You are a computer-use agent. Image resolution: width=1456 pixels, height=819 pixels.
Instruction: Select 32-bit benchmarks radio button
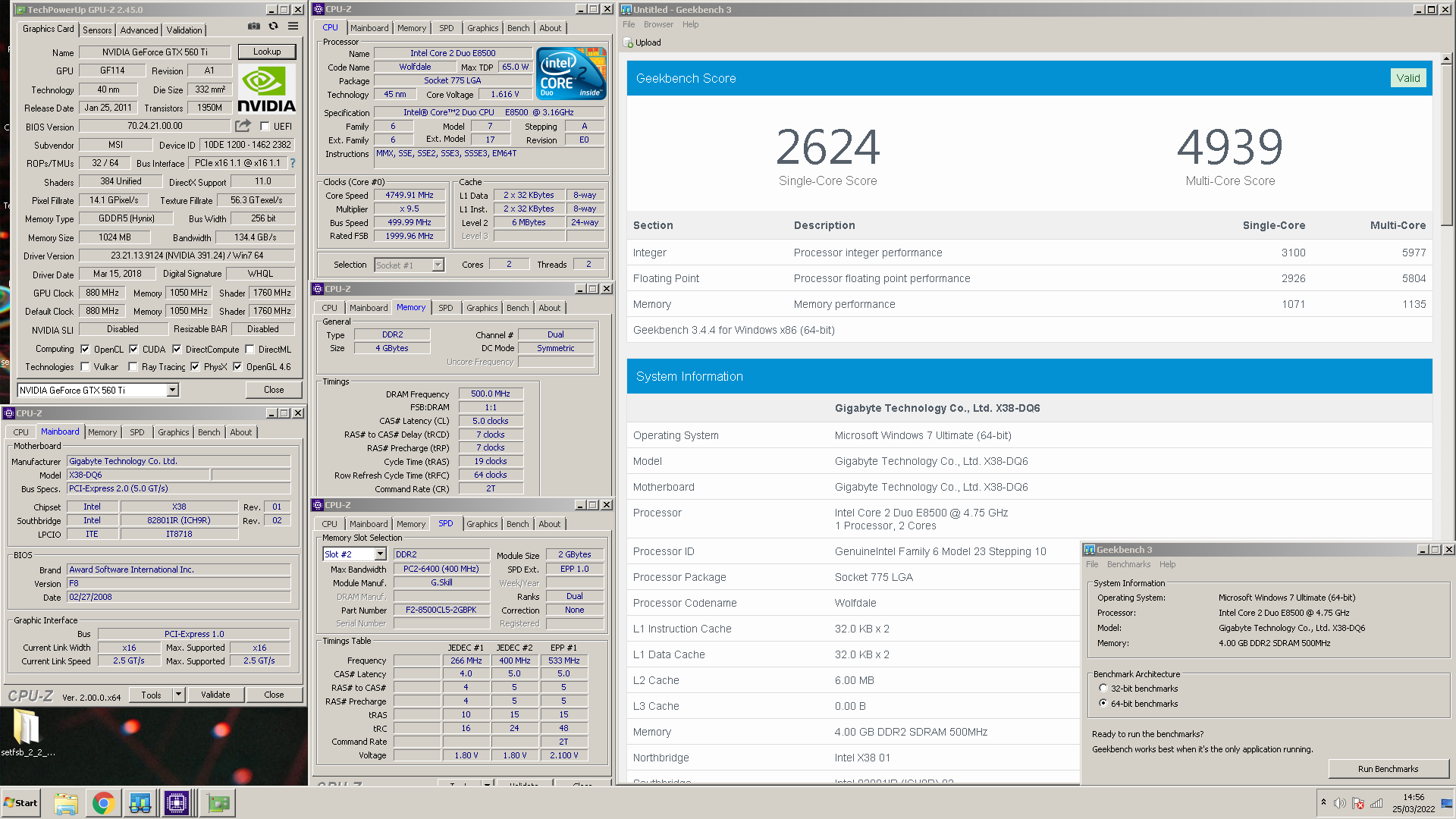[1103, 689]
